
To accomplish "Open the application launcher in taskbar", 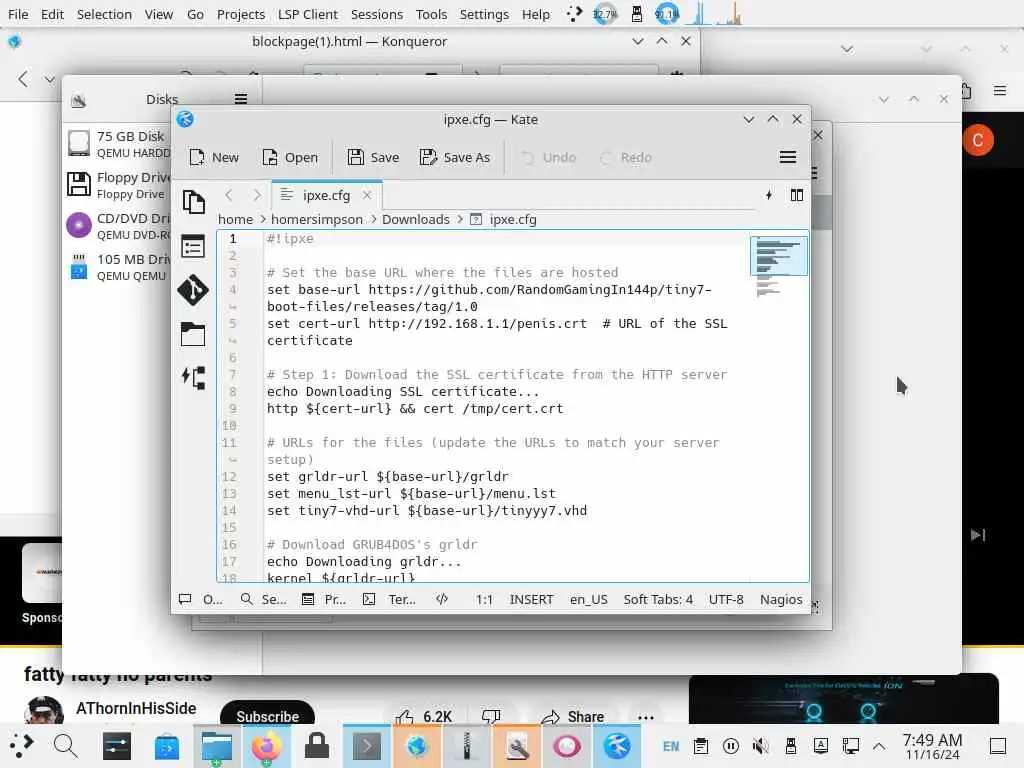I will point(22,746).
